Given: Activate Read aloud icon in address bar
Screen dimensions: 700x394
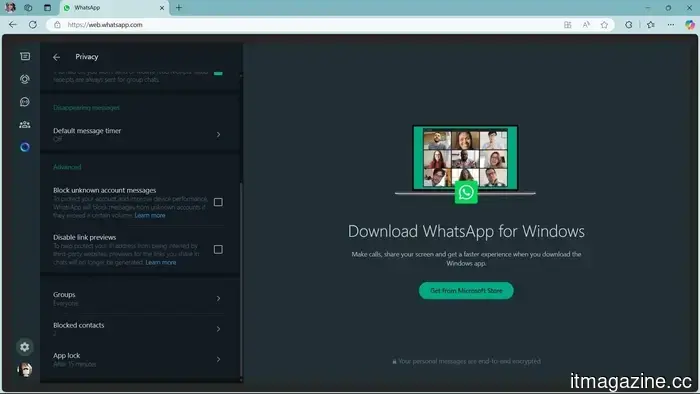Looking at the screenshot, I should pyautogui.click(x=586, y=25).
